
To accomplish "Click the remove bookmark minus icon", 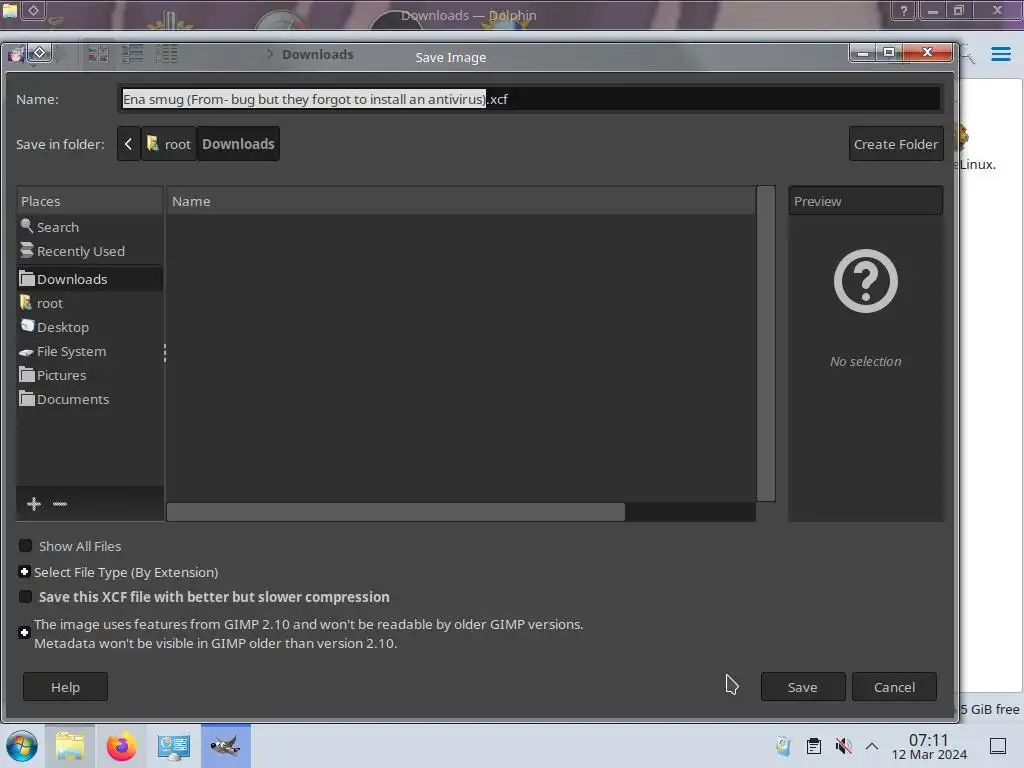I will coord(59,504).
